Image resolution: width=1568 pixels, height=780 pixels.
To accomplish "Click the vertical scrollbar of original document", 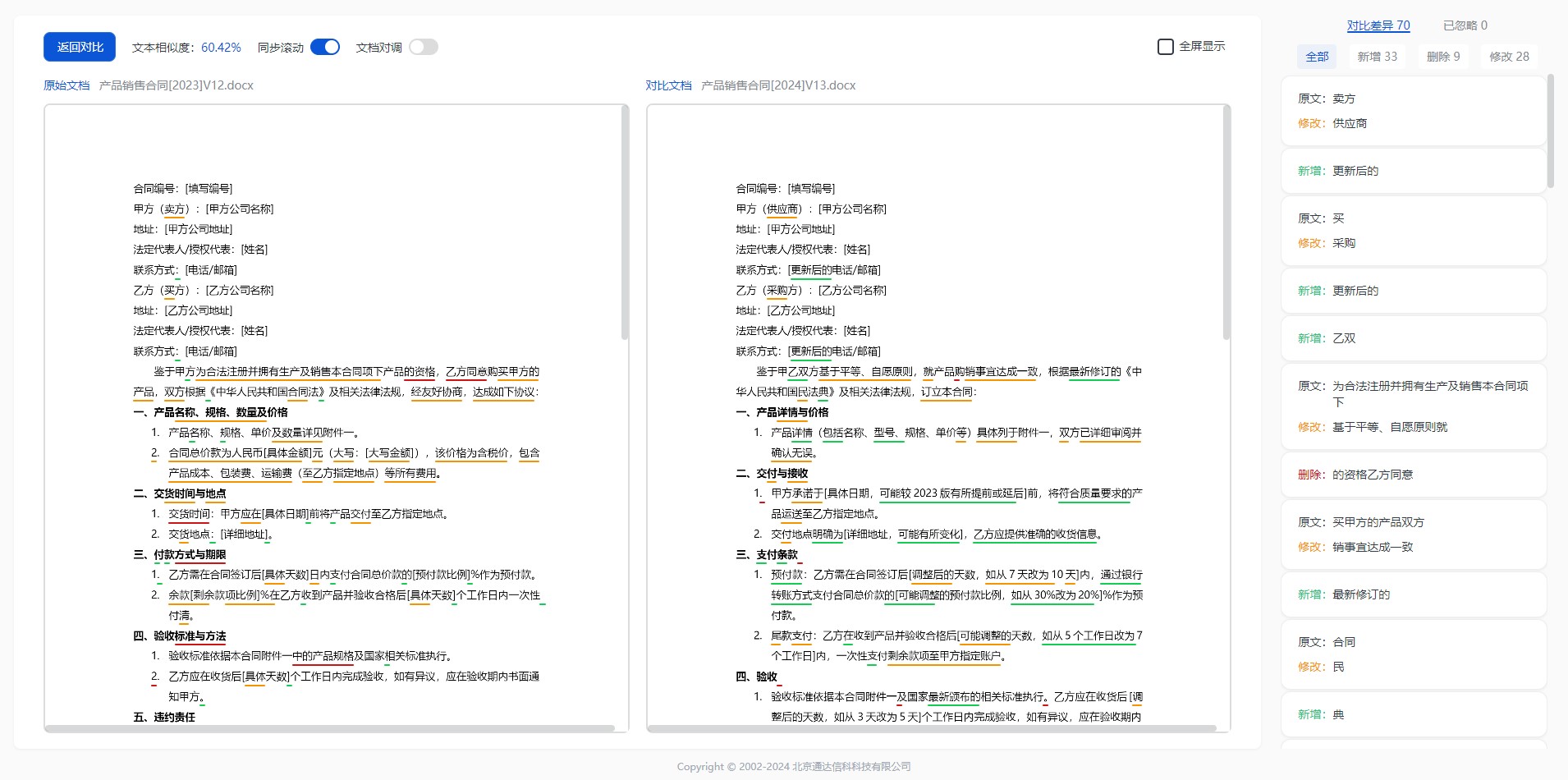I will click(625, 223).
